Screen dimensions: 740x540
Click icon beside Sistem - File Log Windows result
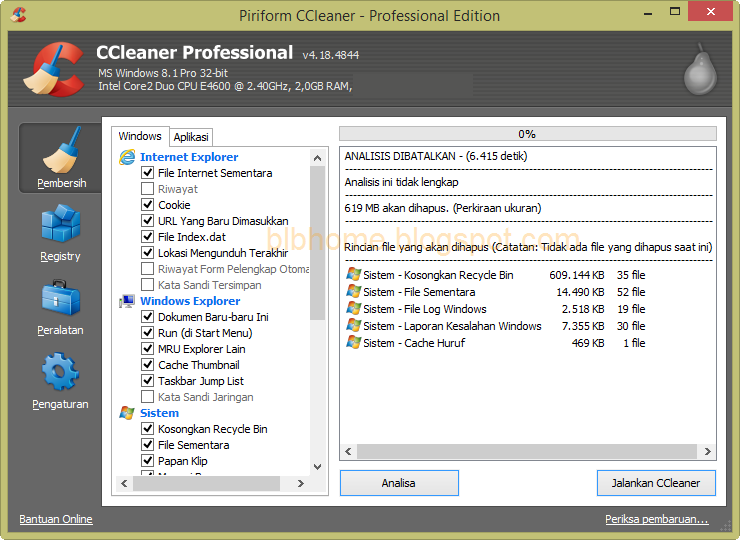(x=353, y=308)
